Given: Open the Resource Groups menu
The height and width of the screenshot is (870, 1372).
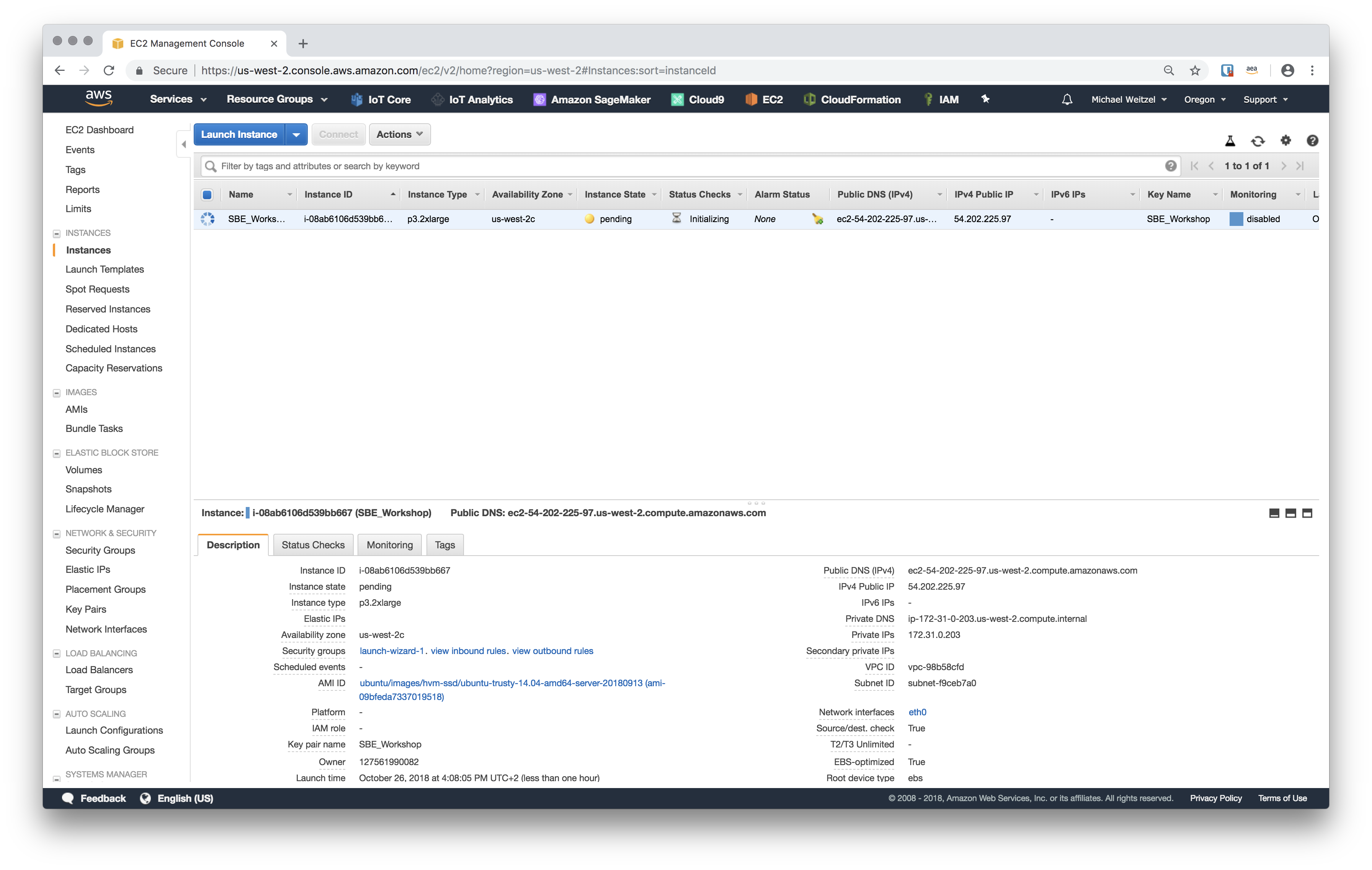Looking at the screenshot, I should tap(277, 99).
